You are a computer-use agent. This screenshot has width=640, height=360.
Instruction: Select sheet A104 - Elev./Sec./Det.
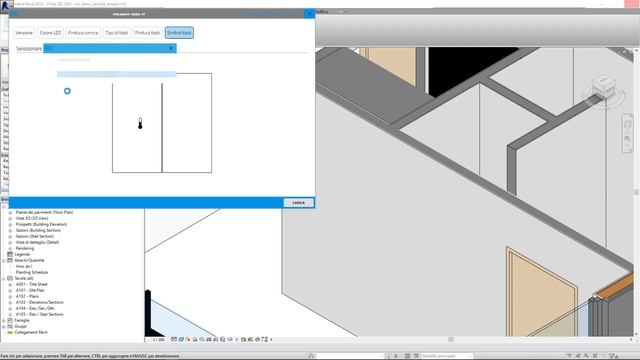click(x=35, y=308)
